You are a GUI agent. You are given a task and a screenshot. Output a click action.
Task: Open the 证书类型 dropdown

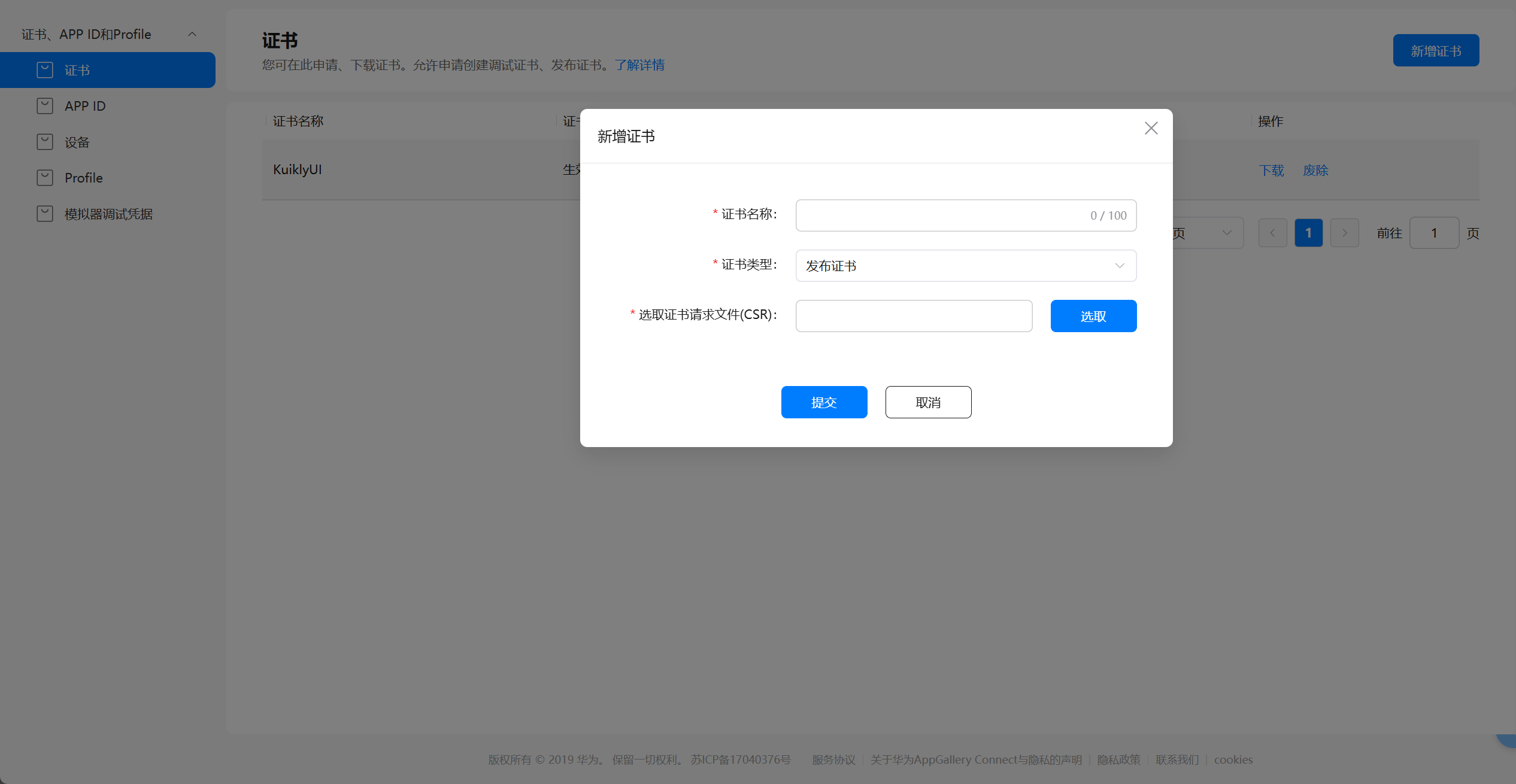(x=965, y=266)
